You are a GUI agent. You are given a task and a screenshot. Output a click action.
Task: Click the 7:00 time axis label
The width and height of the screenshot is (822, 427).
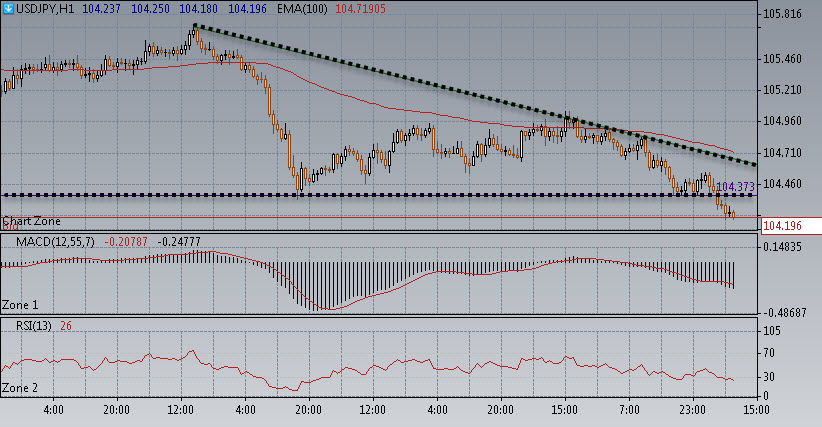click(x=630, y=410)
